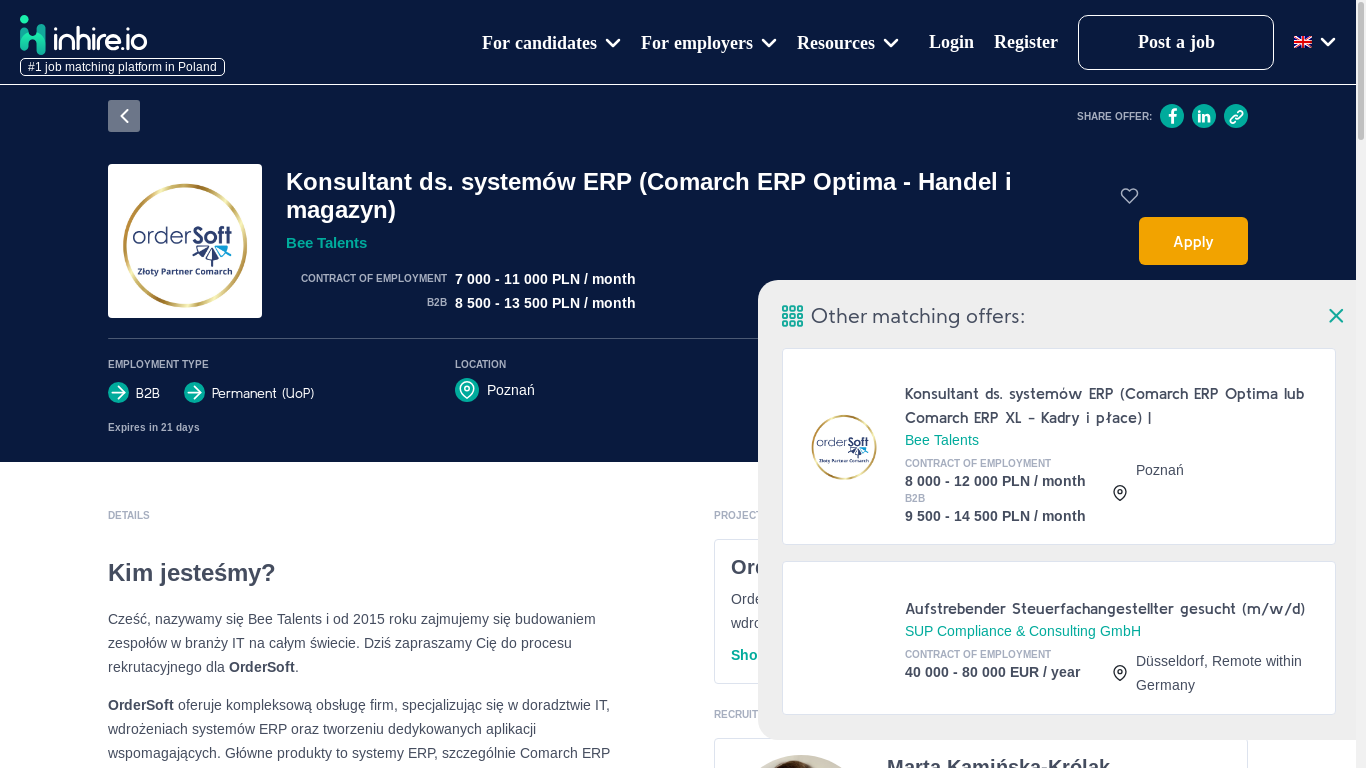
Task: Click the Post a job button
Action: [1176, 42]
